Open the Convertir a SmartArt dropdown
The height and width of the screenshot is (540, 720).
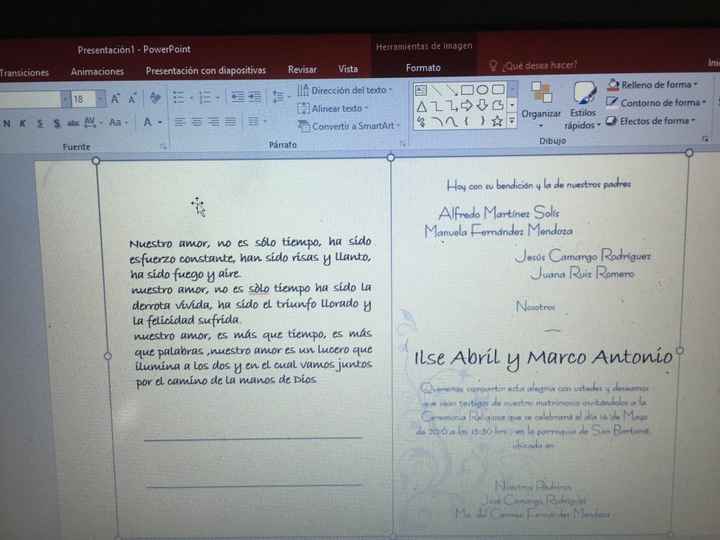(349, 126)
